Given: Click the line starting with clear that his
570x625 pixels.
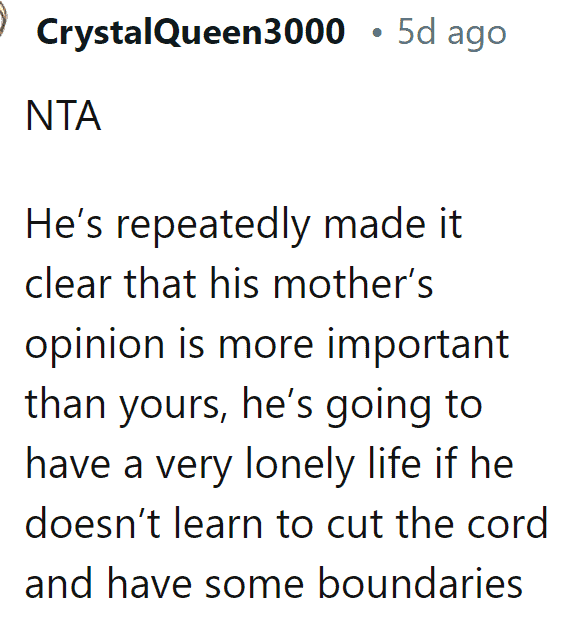Looking at the screenshot, I should 229,283.
